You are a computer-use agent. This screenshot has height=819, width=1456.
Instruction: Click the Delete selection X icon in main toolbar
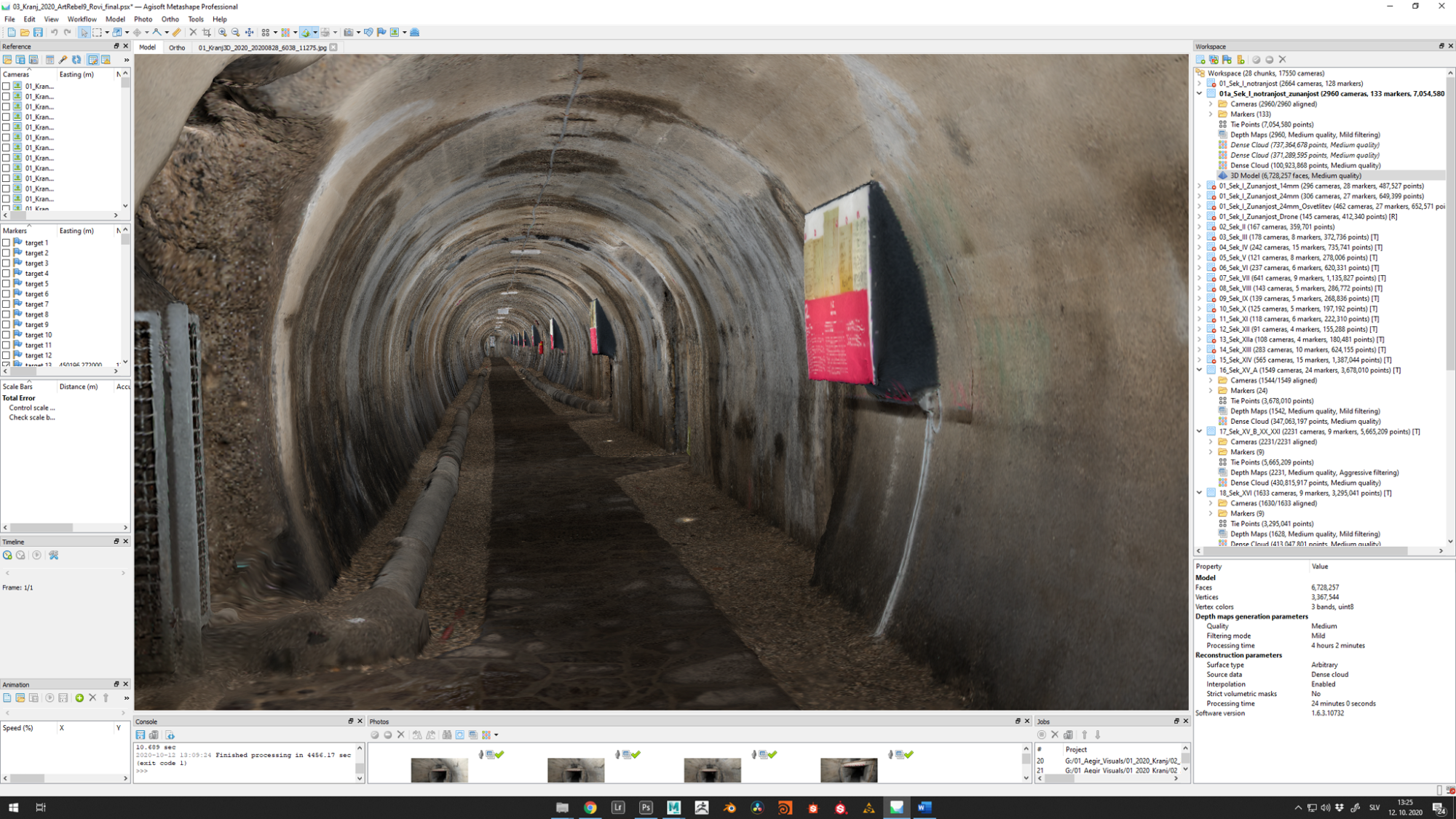point(193,32)
